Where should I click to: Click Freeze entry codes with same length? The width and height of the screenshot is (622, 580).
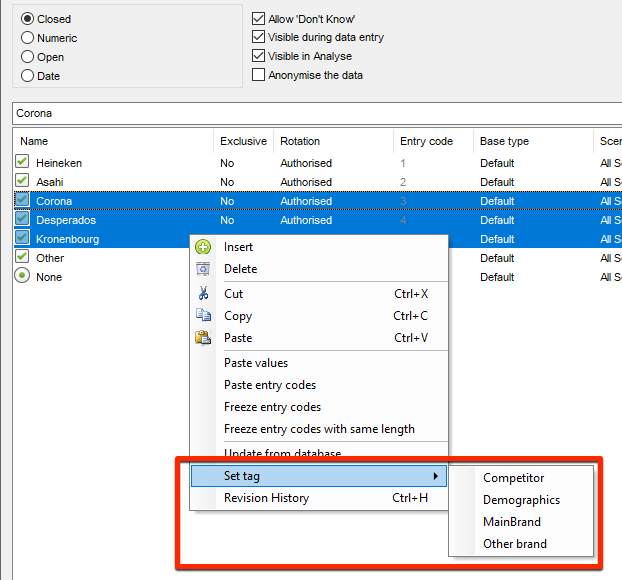[x=319, y=429]
